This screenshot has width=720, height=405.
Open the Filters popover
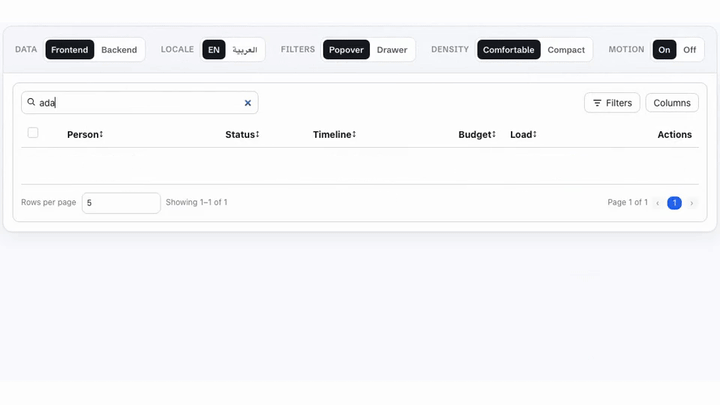(x=612, y=103)
